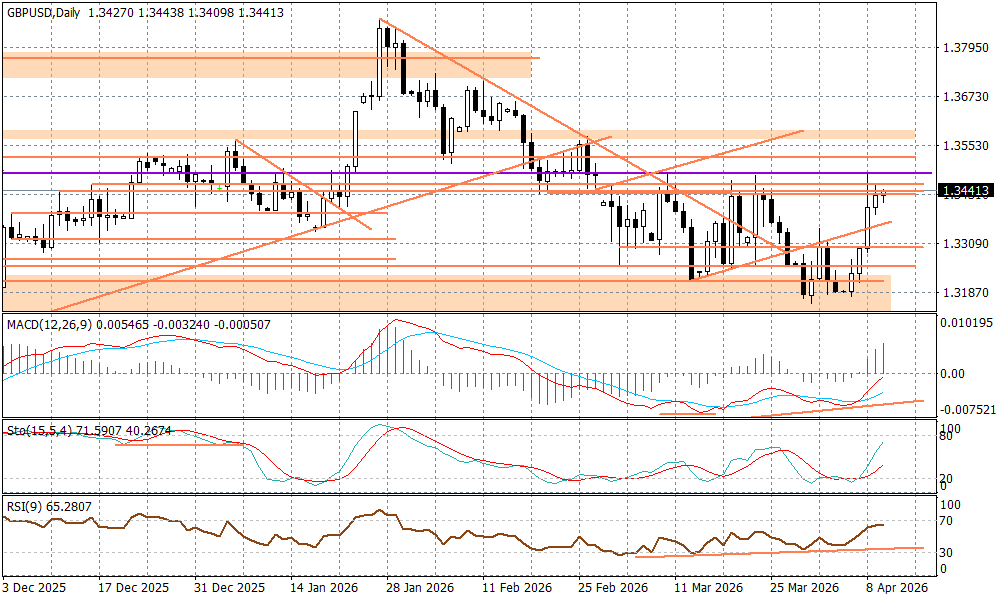The height and width of the screenshot is (600, 1000).
Task: Select the RSI(9) indicator label
Action: click(x=24, y=507)
